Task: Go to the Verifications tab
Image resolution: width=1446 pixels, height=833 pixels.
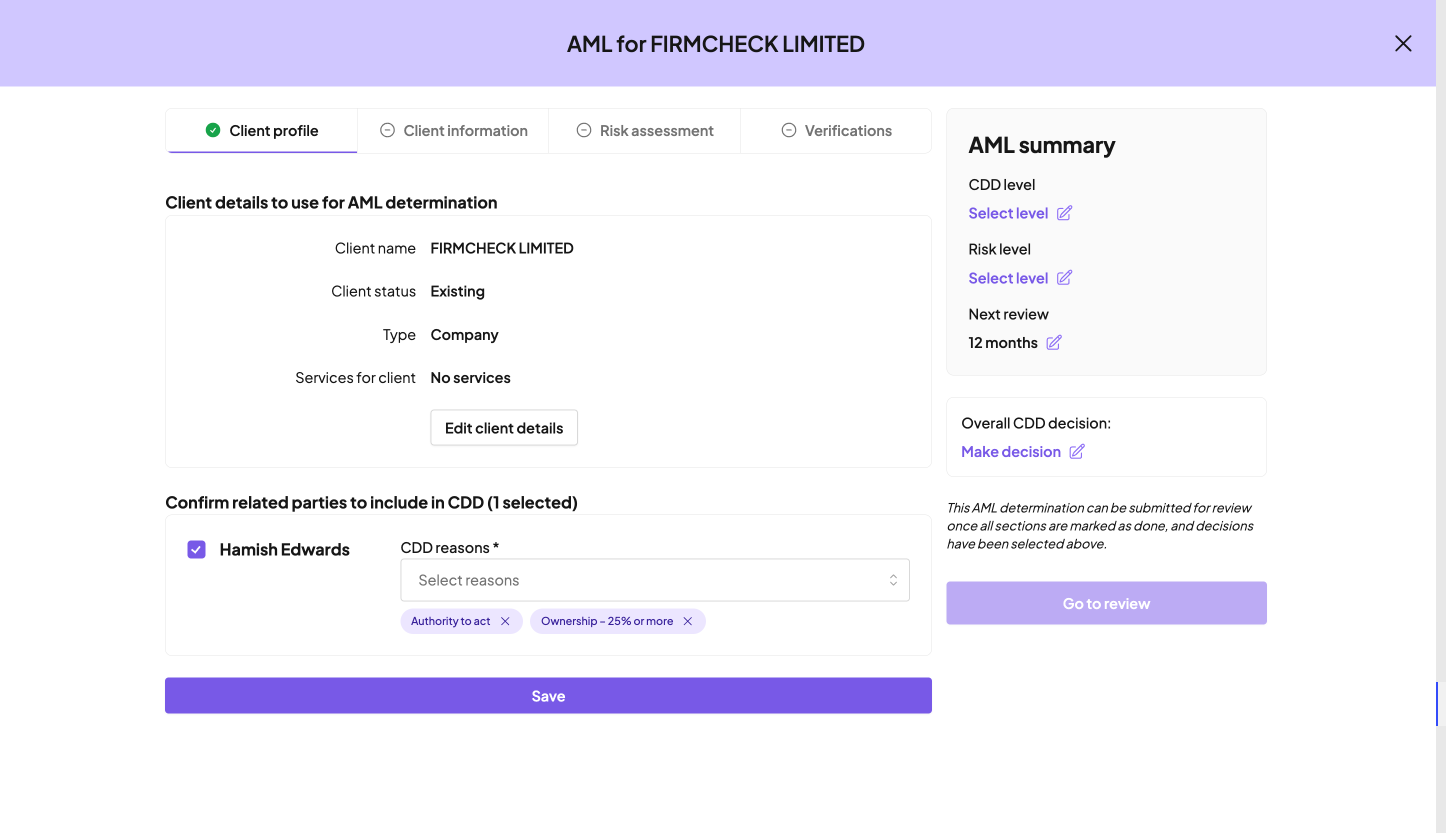Action: [836, 131]
